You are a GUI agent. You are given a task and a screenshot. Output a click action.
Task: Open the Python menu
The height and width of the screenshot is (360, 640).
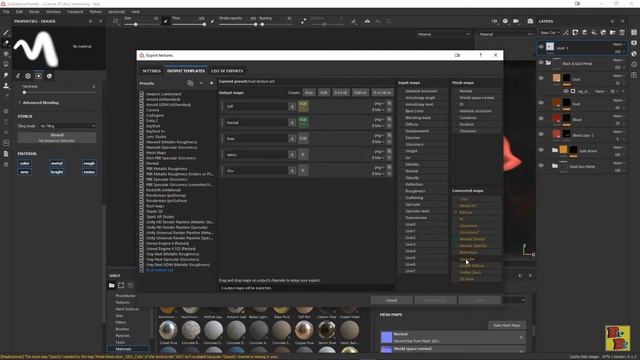96,12
